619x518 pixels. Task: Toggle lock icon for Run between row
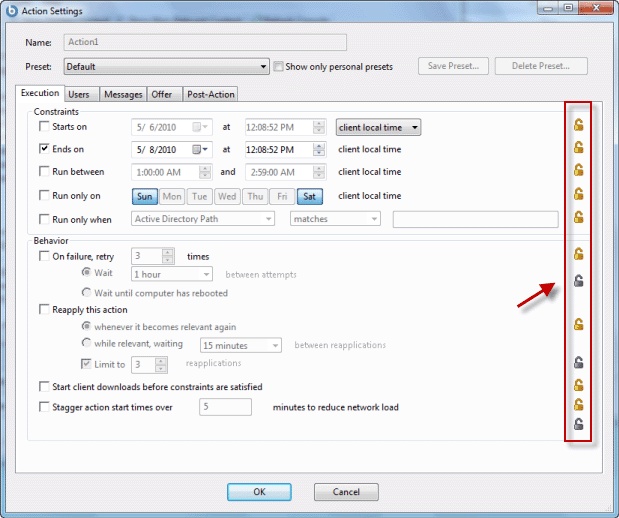coord(578,170)
